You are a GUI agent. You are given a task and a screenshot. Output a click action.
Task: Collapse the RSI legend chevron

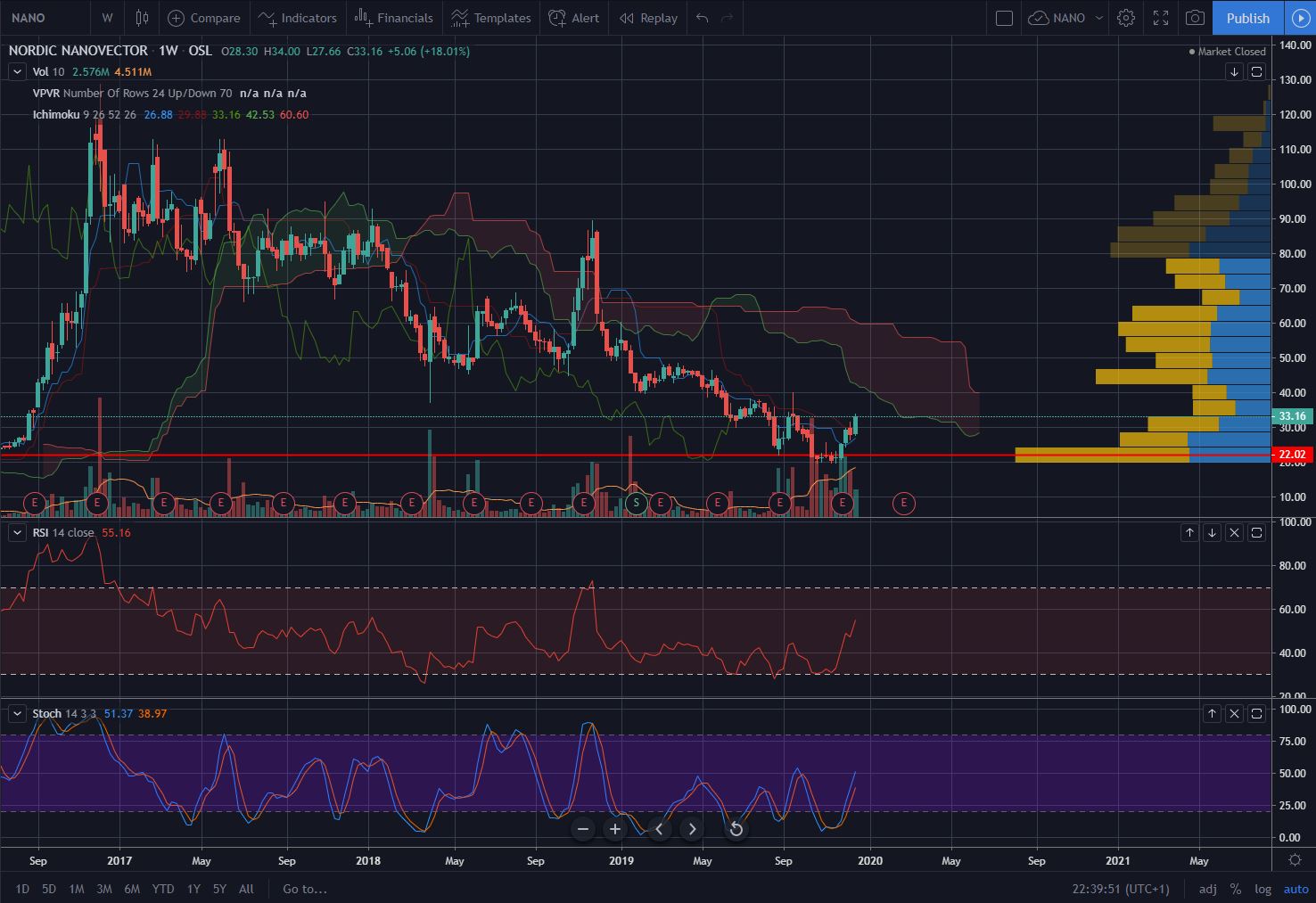pyautogui.click(x=16, y=532)
